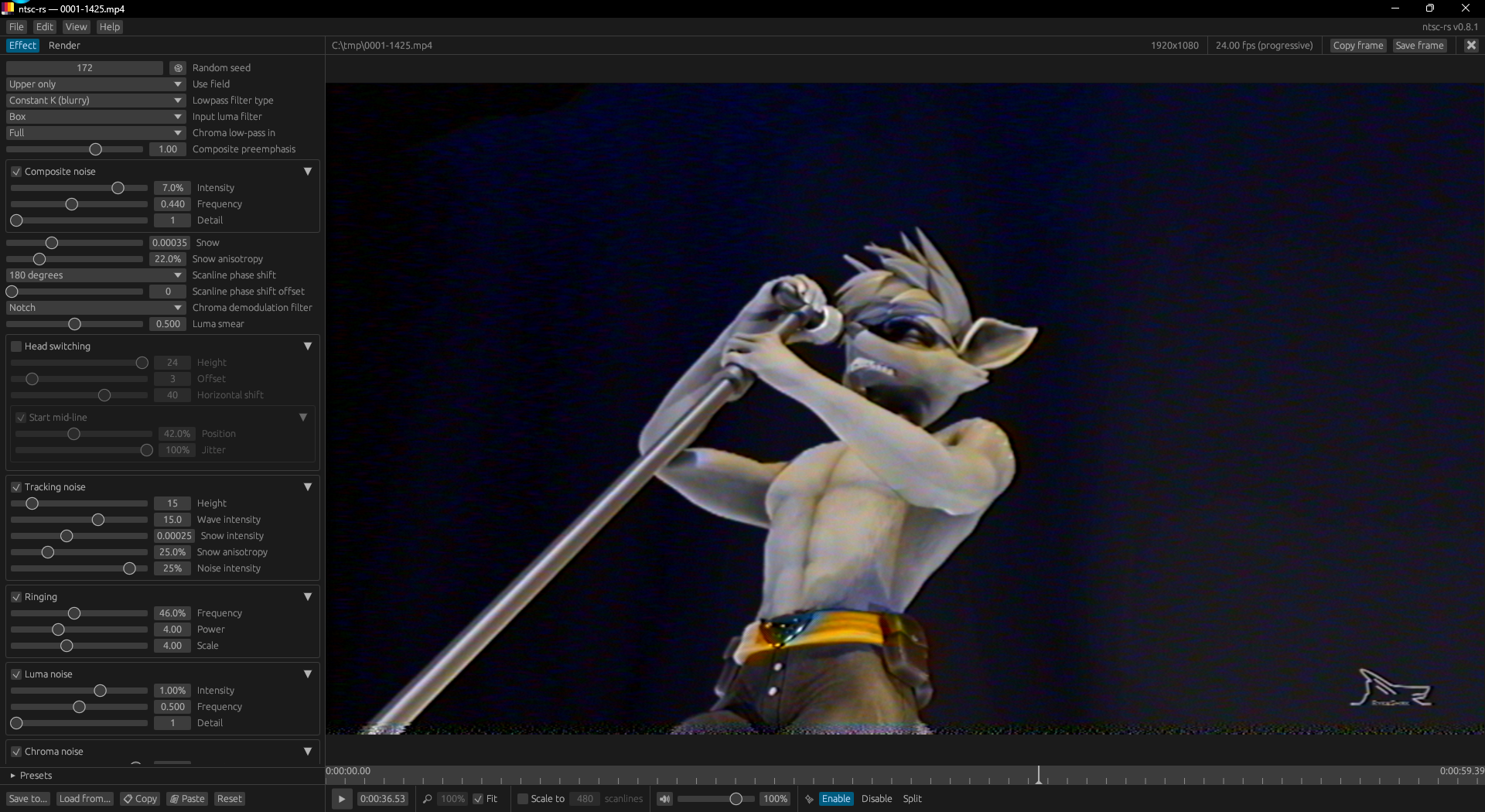Uncheck the Tracking noise checkbox
The width and height of the screenshot is (1485, 812).
pyautogui.click(x=16, y=487)
